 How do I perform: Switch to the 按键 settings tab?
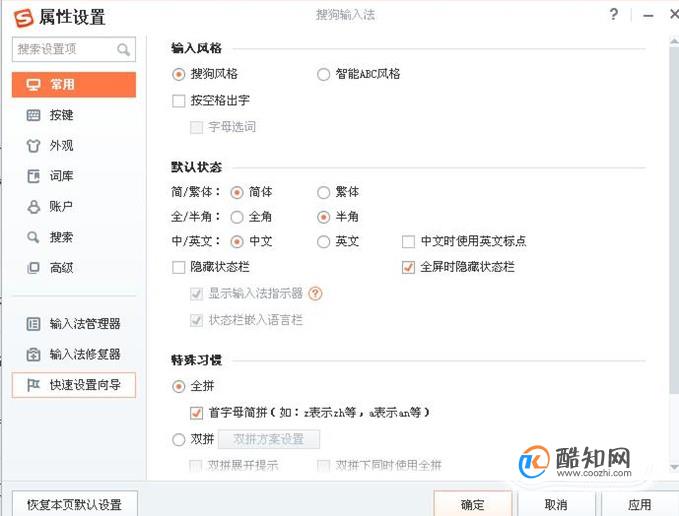click(74, 115)
